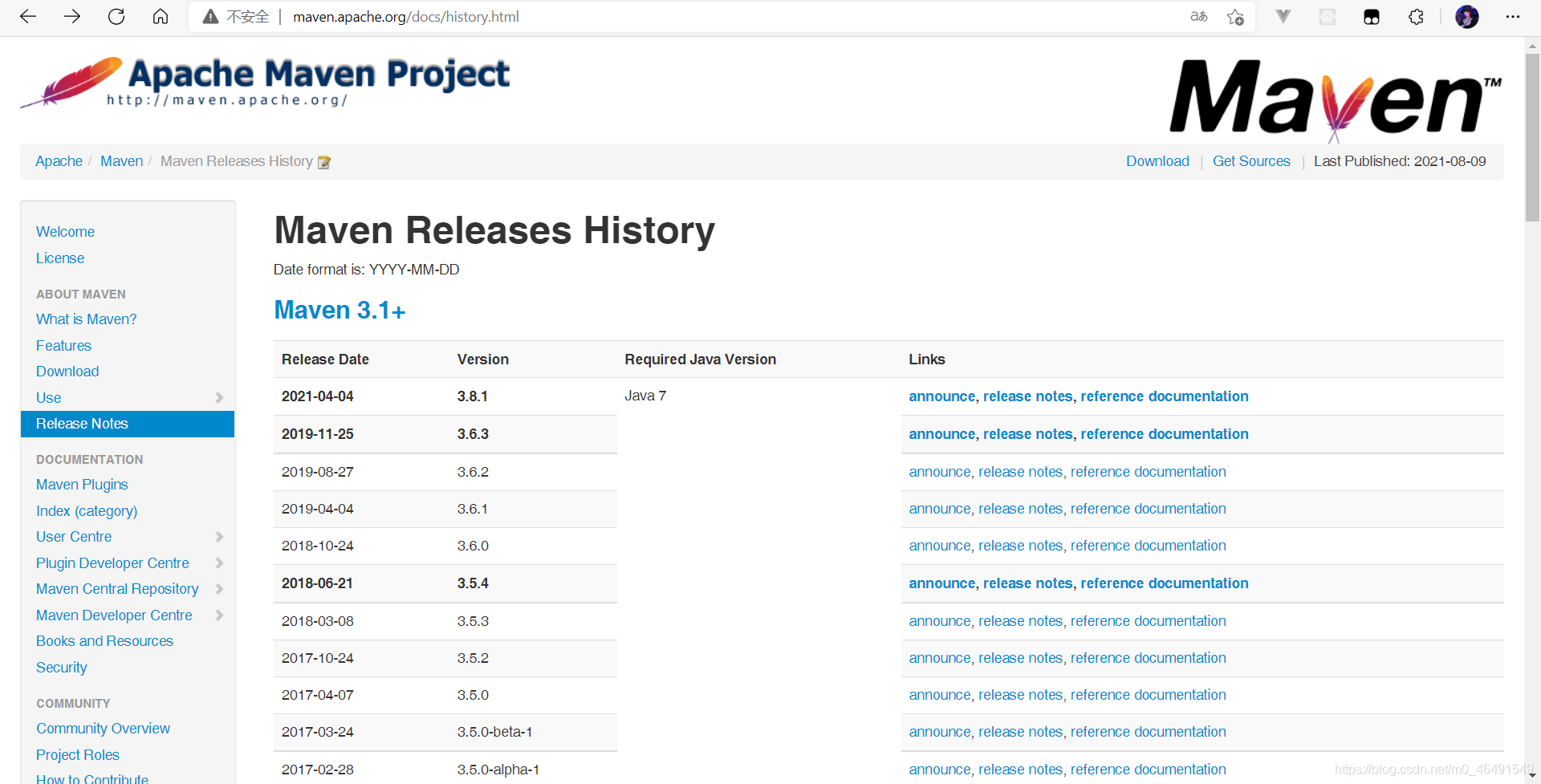Viewport: 1541px width, 784px height.
Task: Expand the Maven Central Repository chevron
Action: coord(219,589)
